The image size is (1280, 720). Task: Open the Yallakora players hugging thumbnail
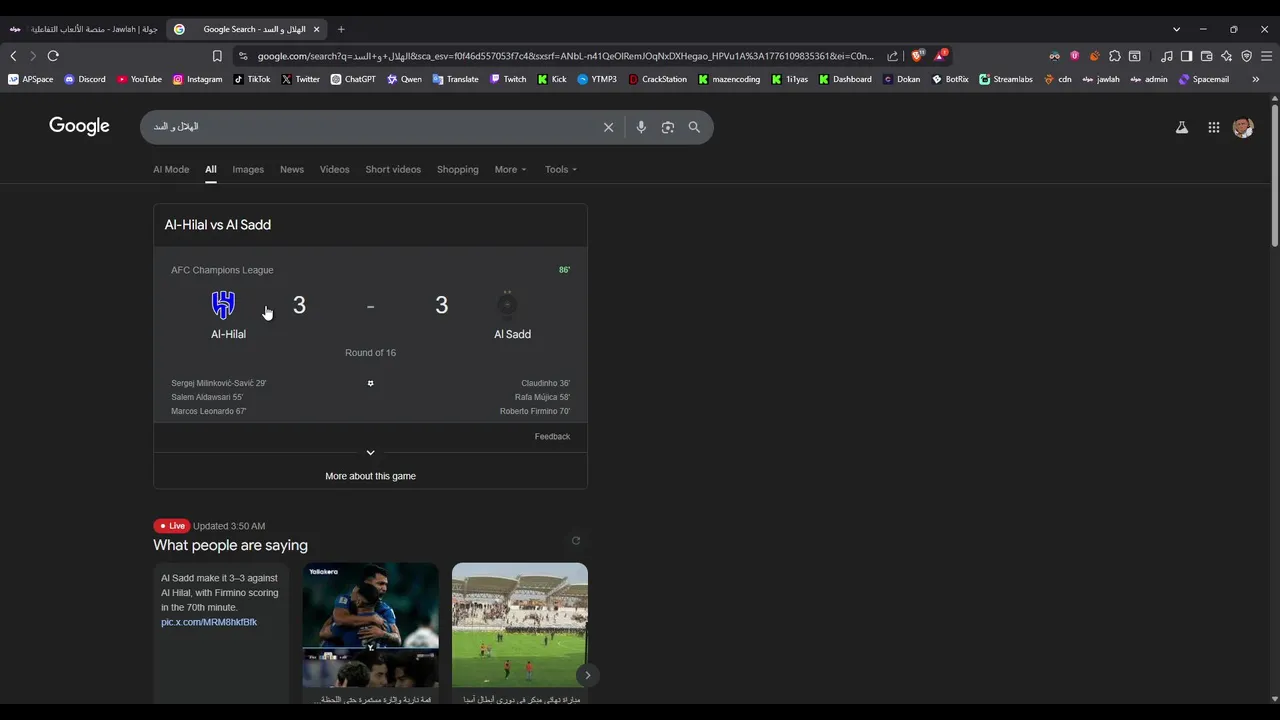tap(370, 626)
